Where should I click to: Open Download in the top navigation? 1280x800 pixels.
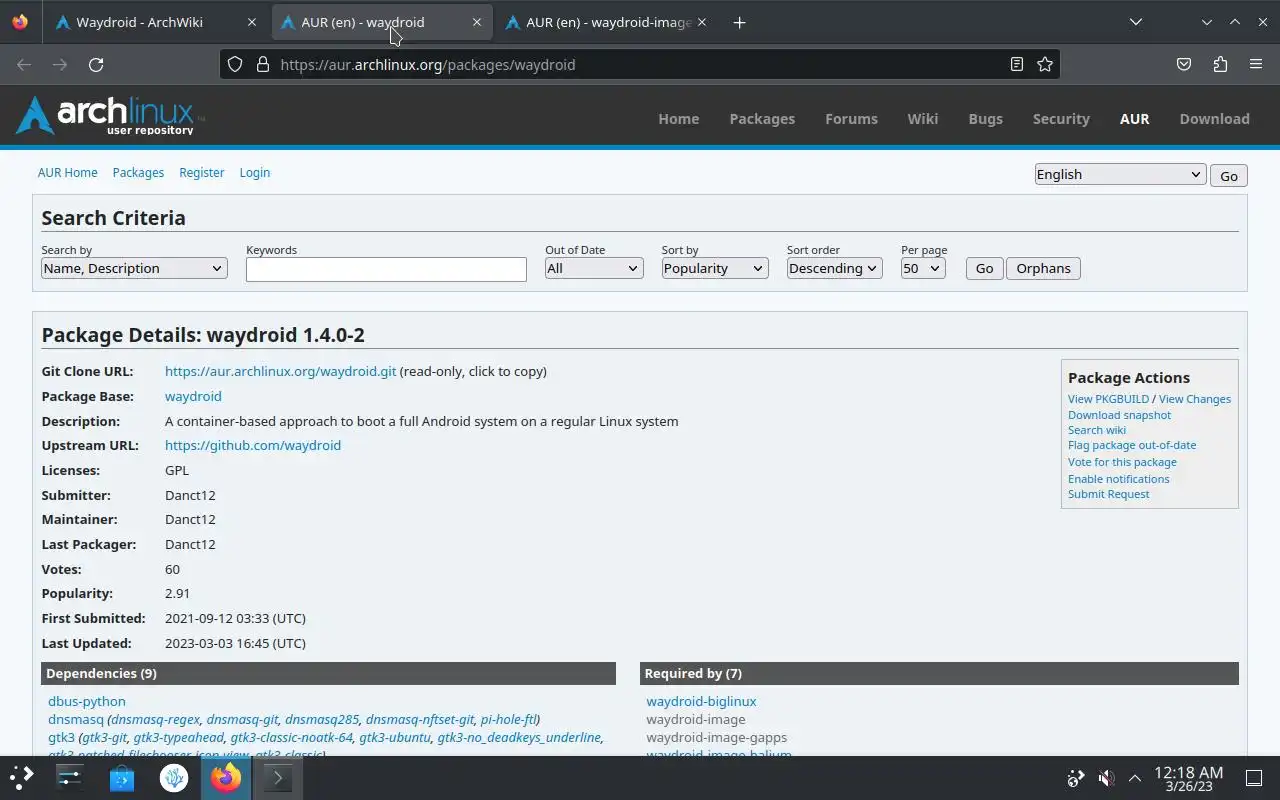(1214, 118)
